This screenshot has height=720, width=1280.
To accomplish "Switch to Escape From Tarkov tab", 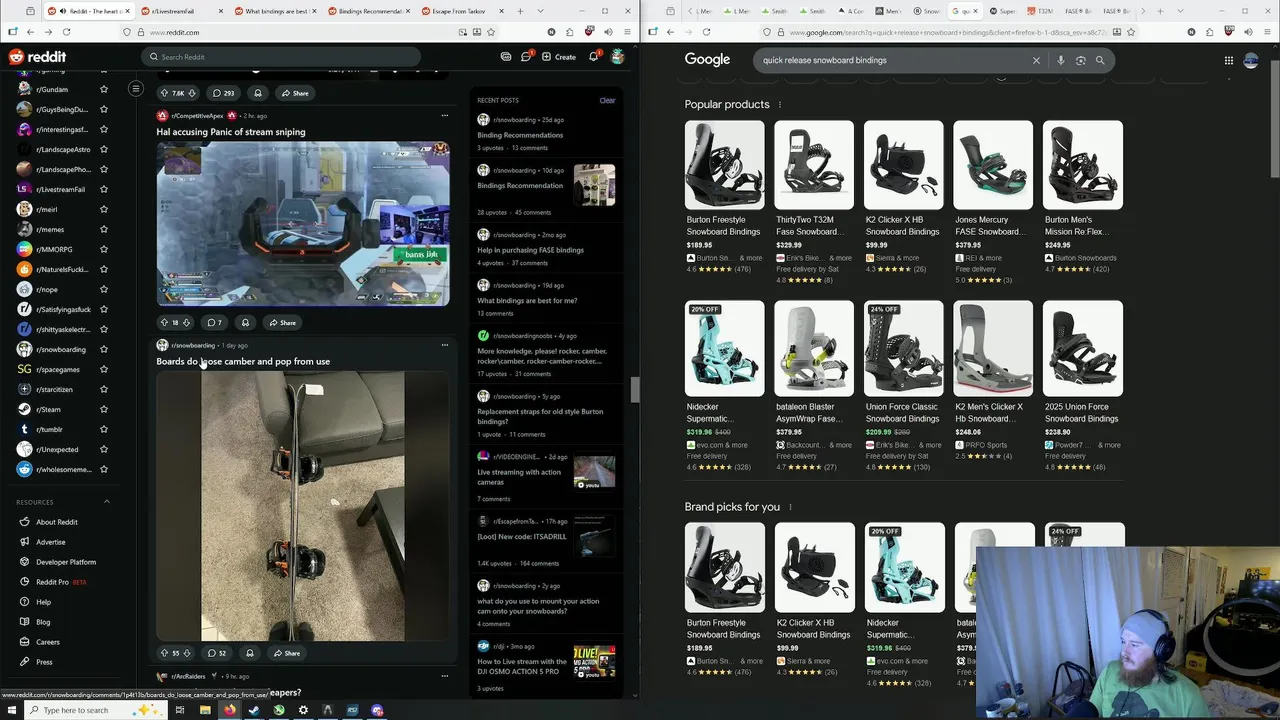I will click(462, 11).
